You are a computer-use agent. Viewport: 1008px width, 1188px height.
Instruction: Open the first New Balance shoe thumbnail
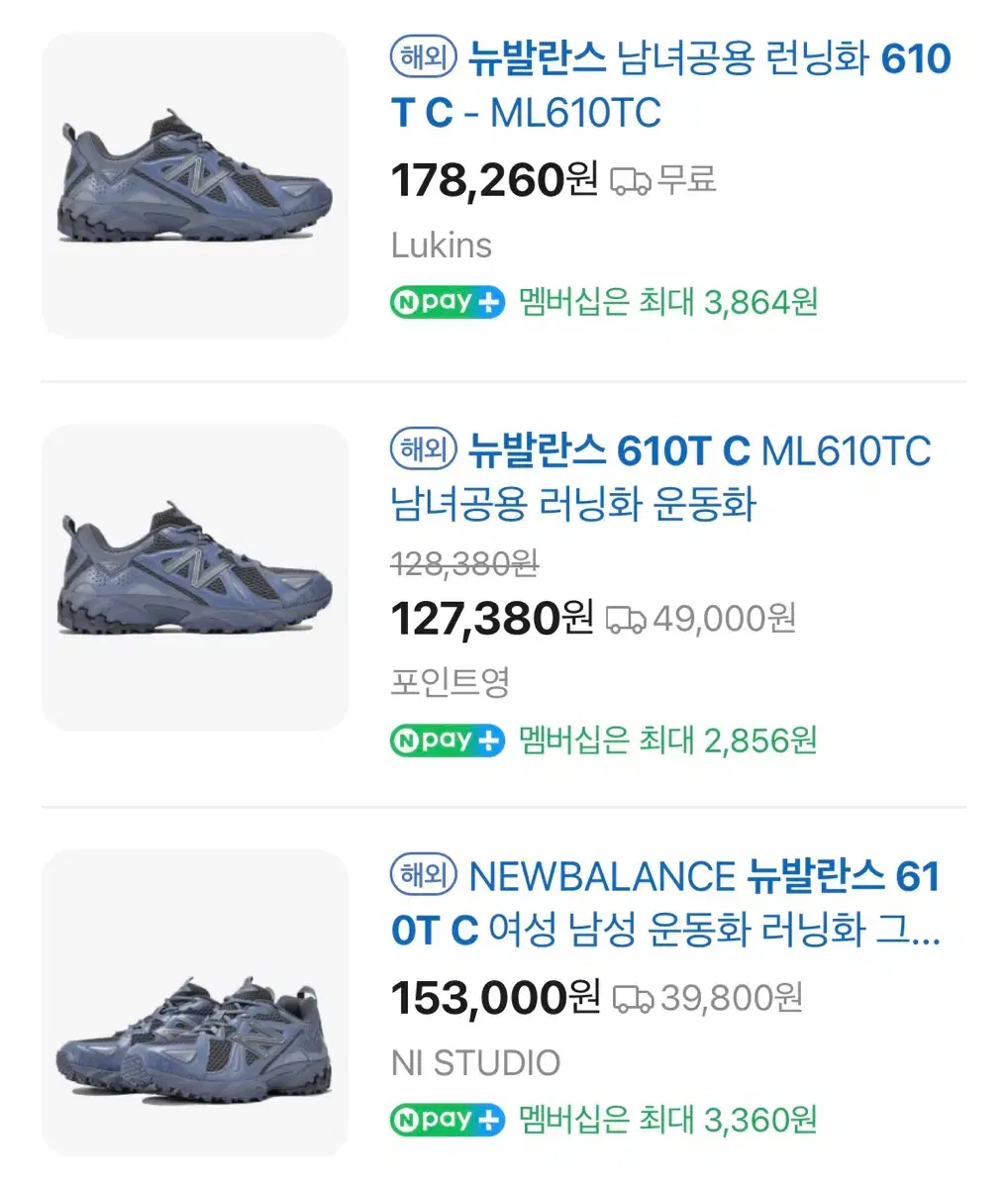click(x=195, y=185)
